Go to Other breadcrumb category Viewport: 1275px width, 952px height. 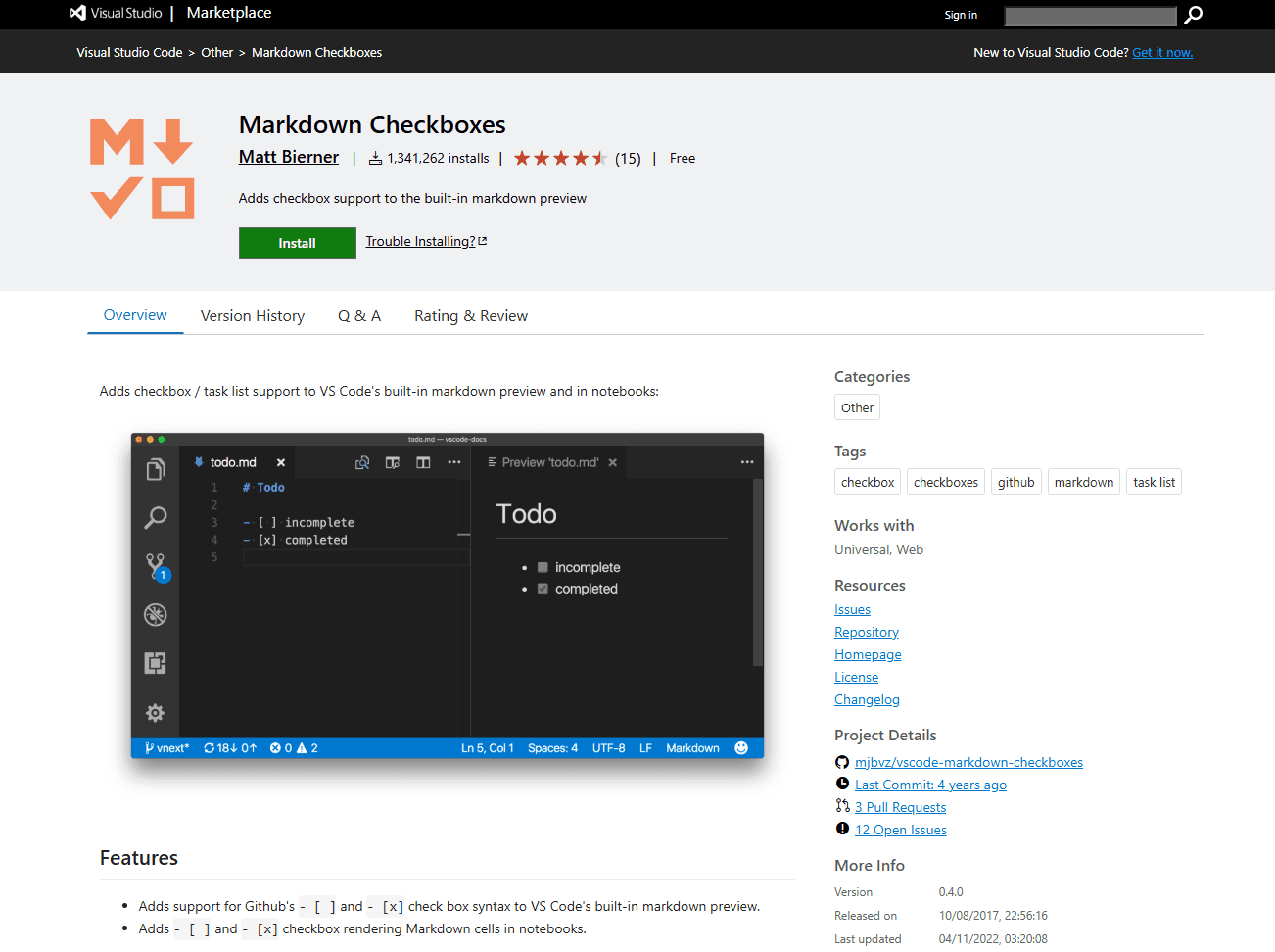coord(216,53)
